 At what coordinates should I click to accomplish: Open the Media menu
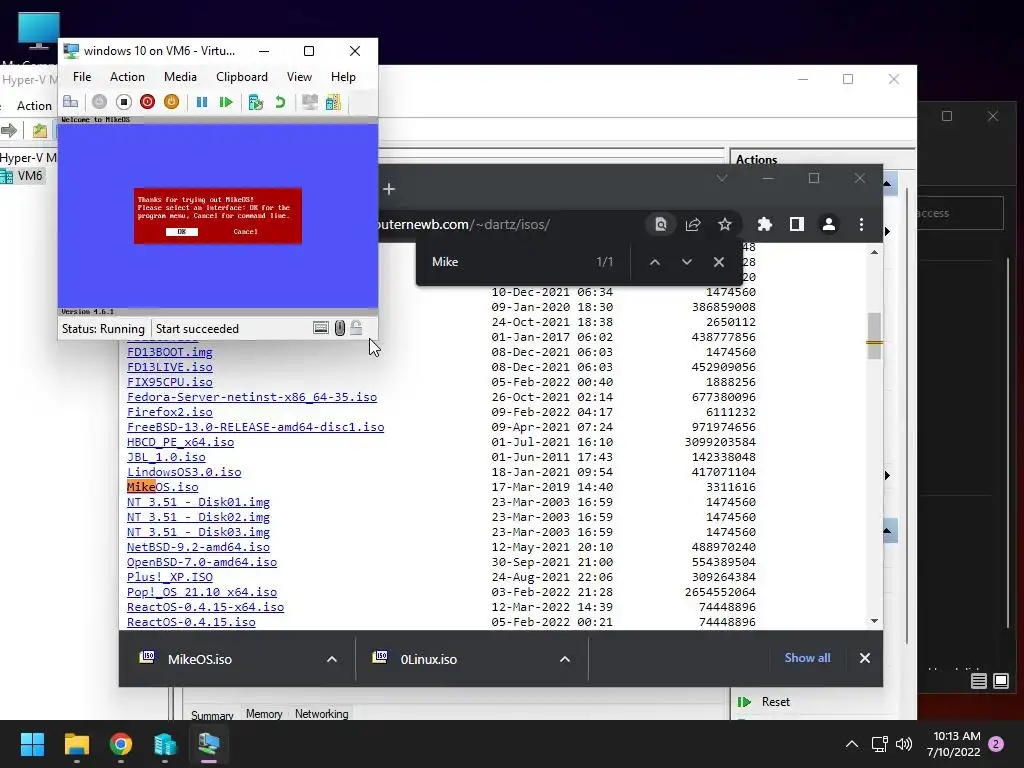(180, 77)
